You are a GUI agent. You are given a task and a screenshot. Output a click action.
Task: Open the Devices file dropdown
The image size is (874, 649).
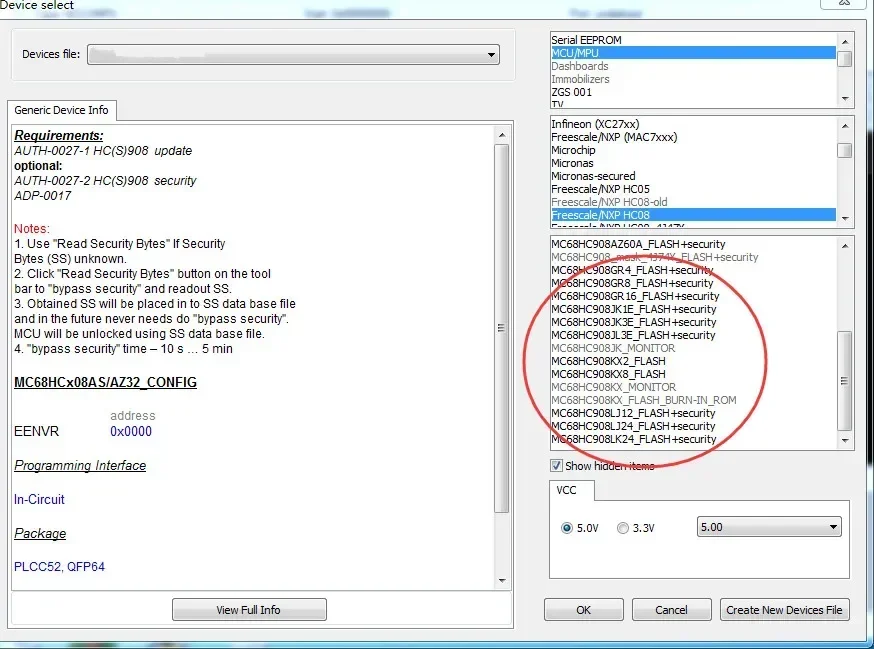pos(293,55)
